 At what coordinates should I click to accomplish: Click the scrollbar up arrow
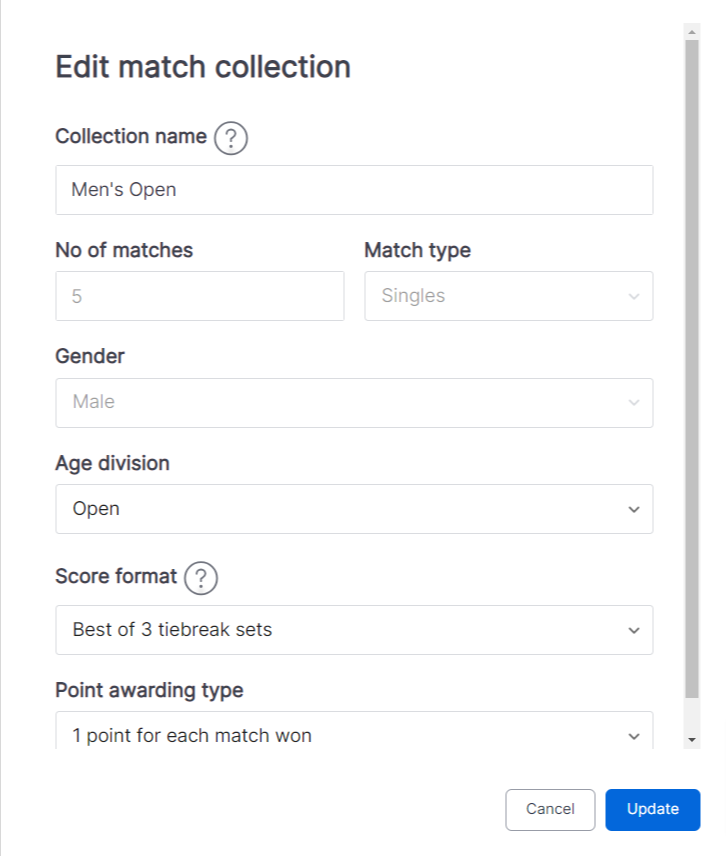click(692, 32)
